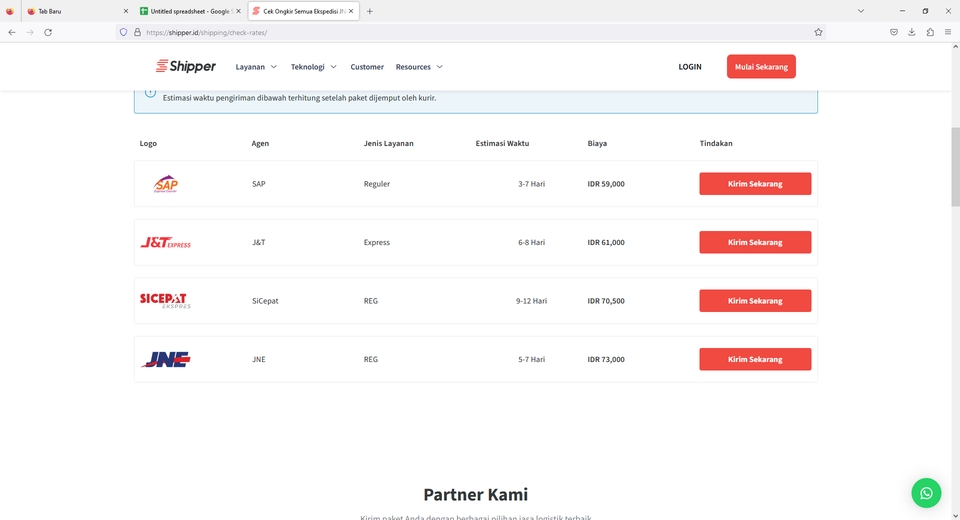Reload the current page
960x520 pixels.
point(48,32)
